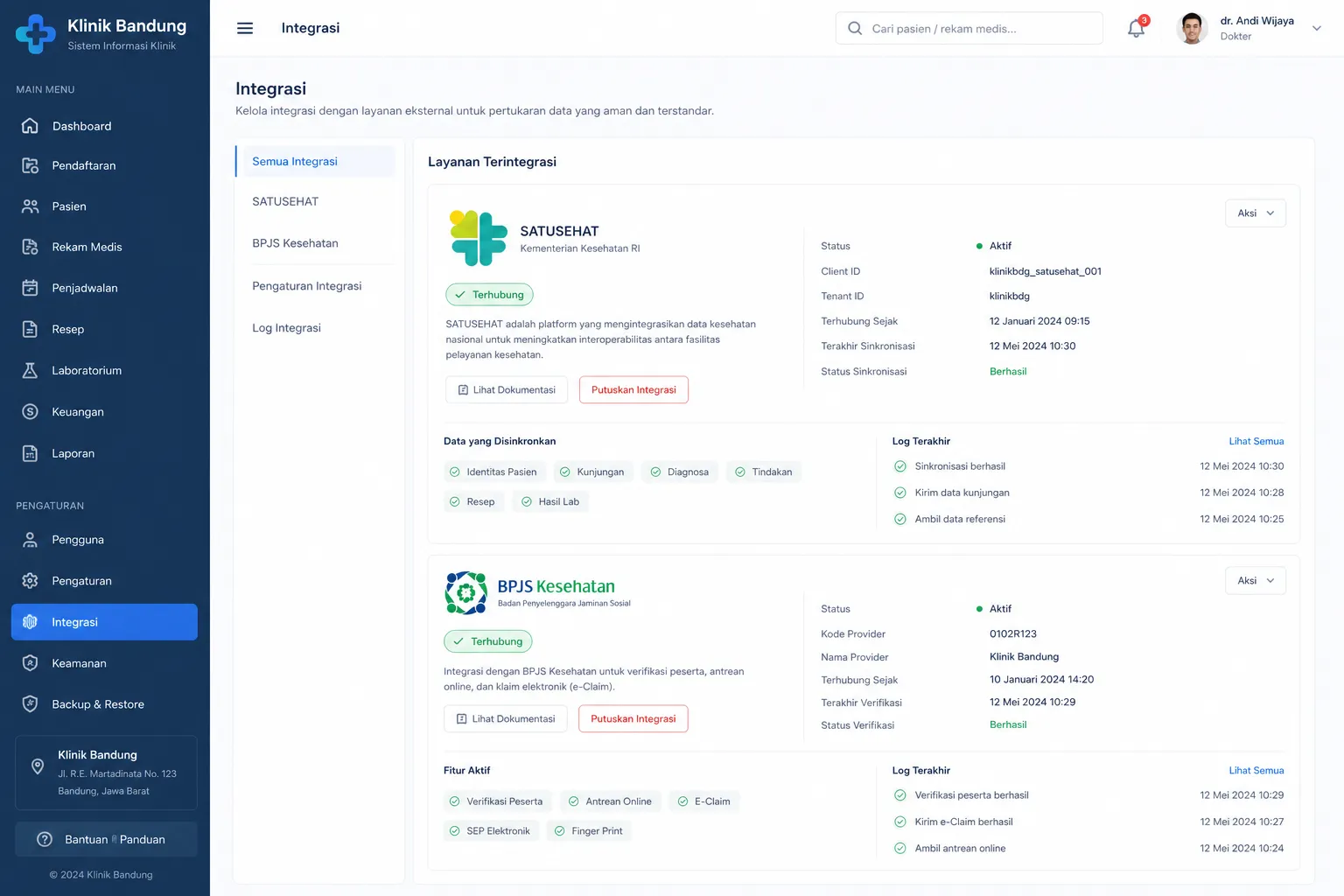
Task: Focus the Cari pasien / rekam medis search field
Action: tap(969, 28)
